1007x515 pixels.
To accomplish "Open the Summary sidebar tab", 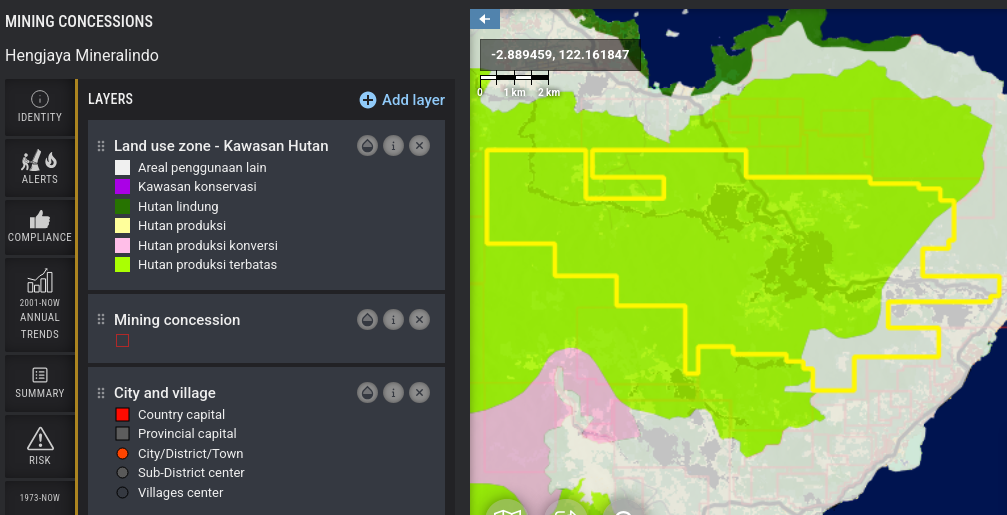I will tap(40, 383).
